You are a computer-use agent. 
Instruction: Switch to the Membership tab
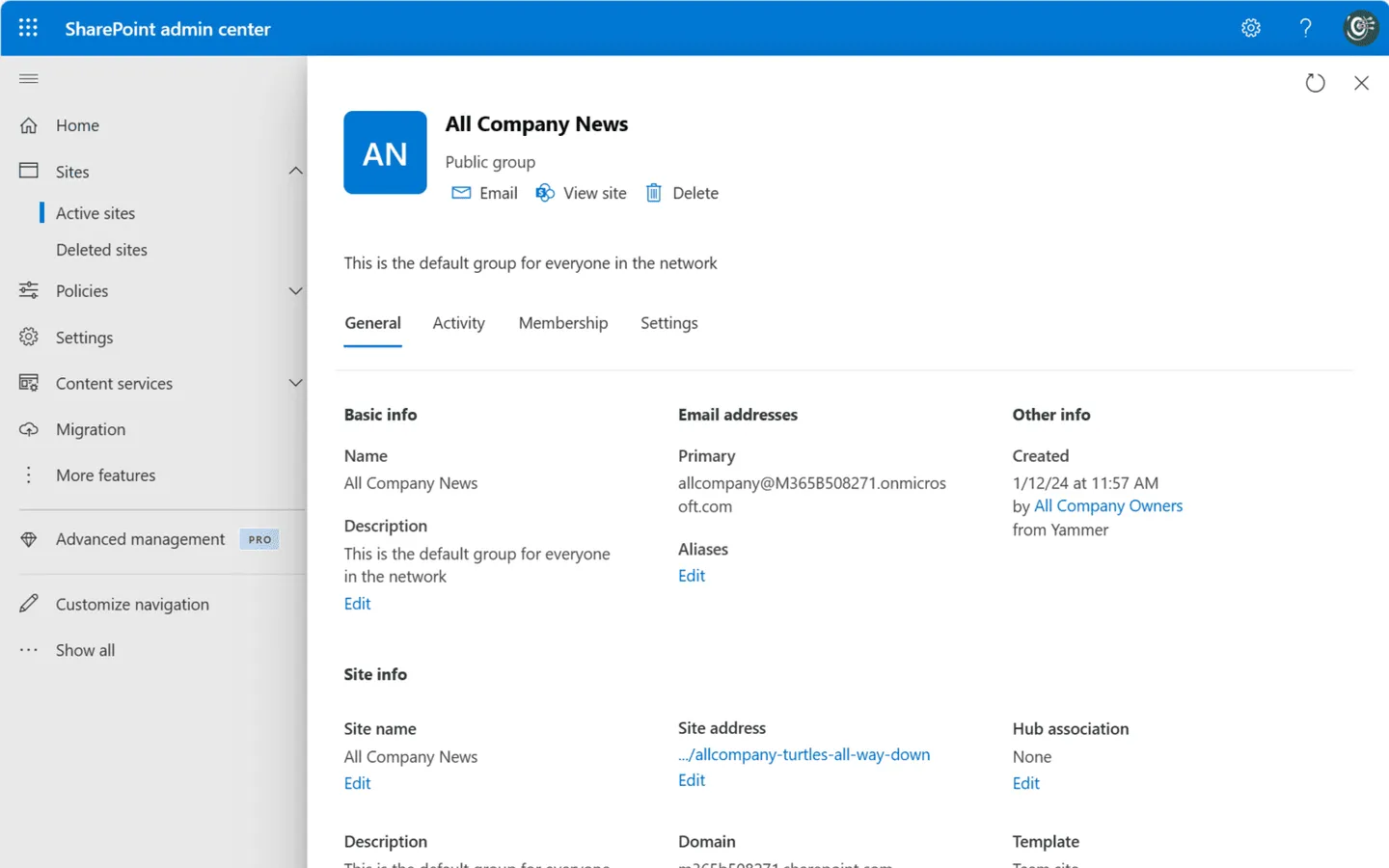click(x=563, y=323)
